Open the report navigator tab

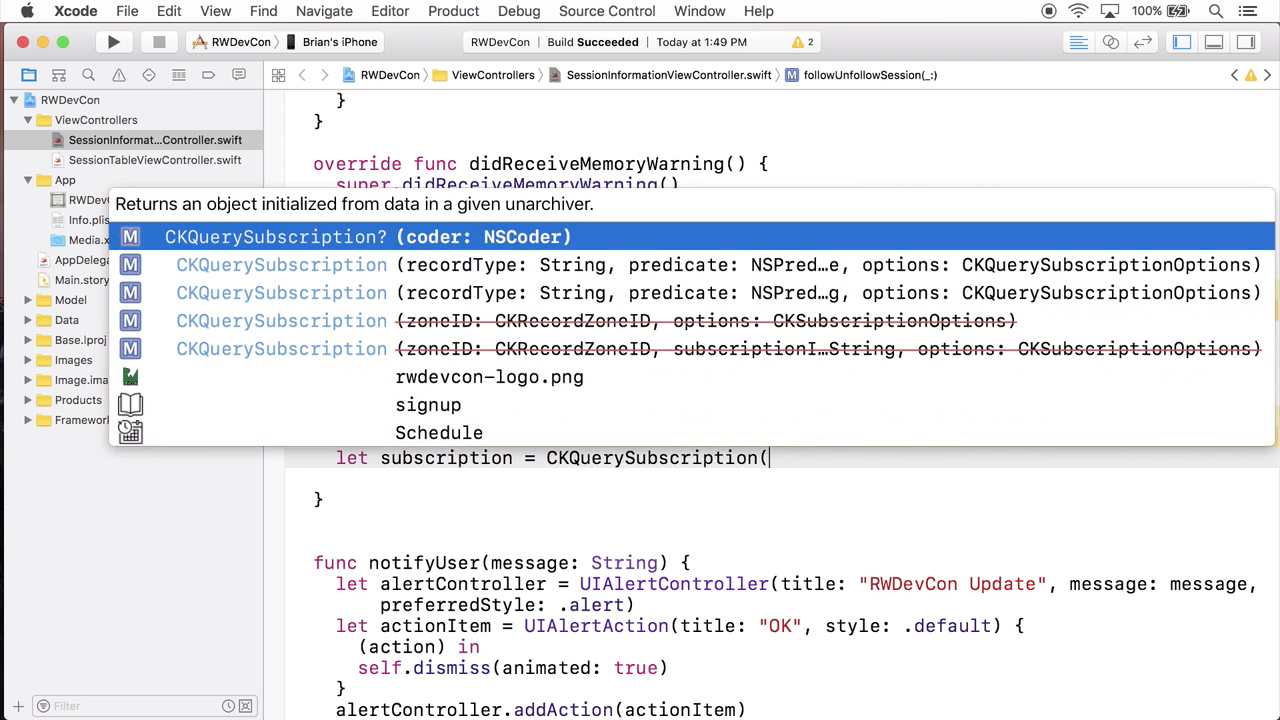point(239,75)
